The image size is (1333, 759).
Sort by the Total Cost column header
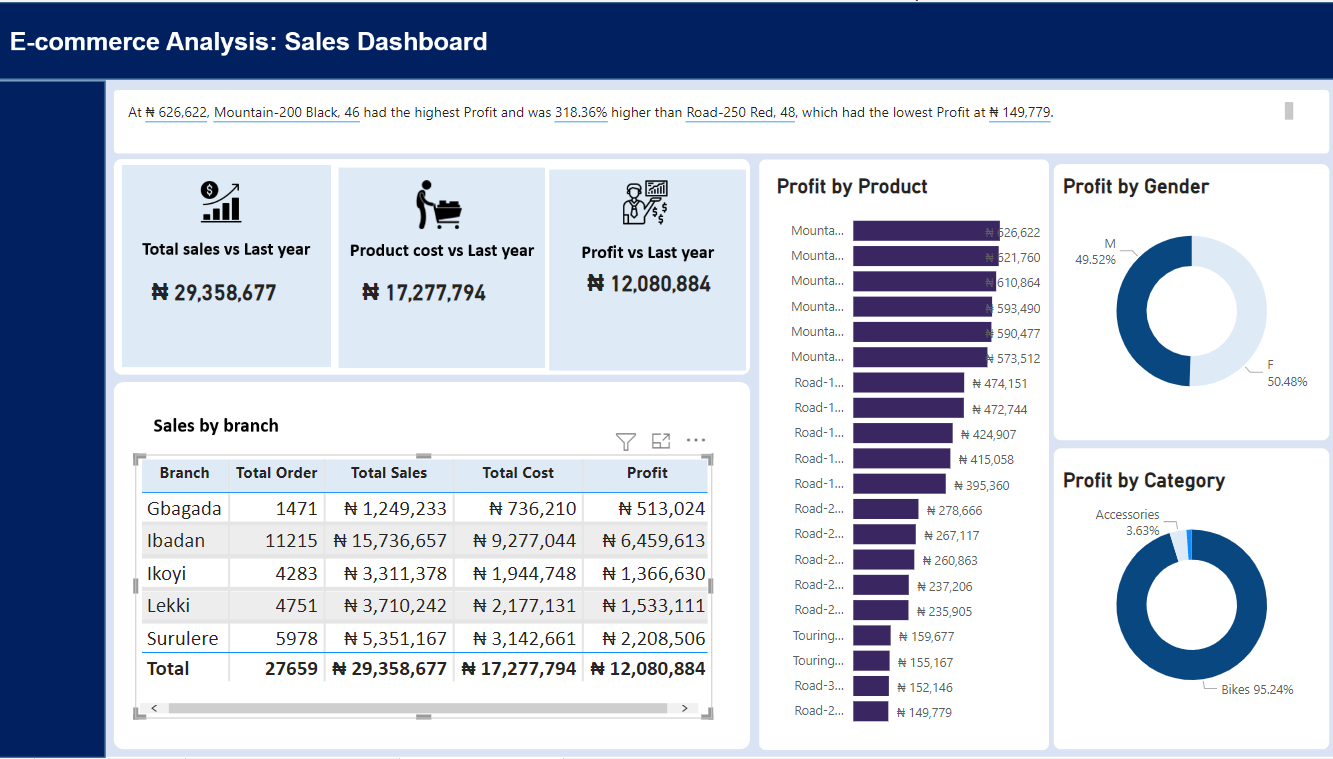(518, 473)
